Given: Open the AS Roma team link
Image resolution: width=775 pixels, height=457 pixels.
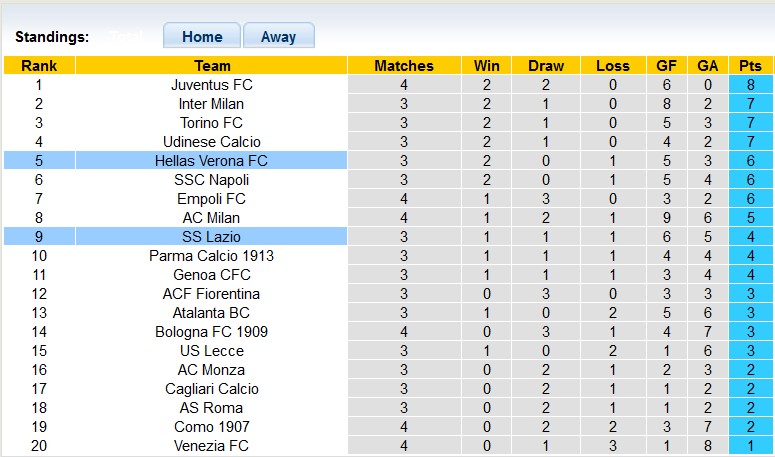Looking at the screenshot, I should coord(212,408).
